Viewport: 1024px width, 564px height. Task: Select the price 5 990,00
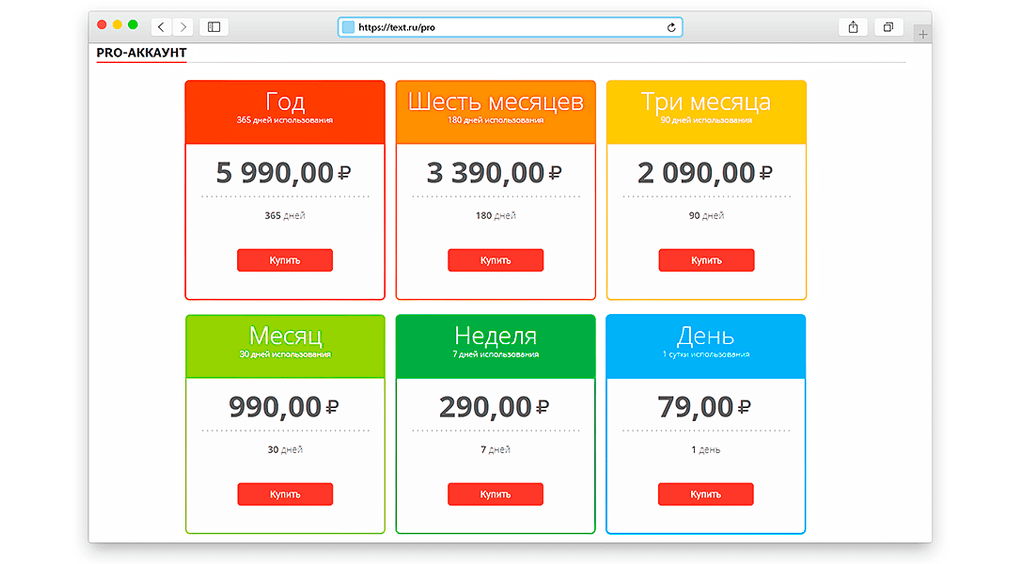(x=283, y=173)
